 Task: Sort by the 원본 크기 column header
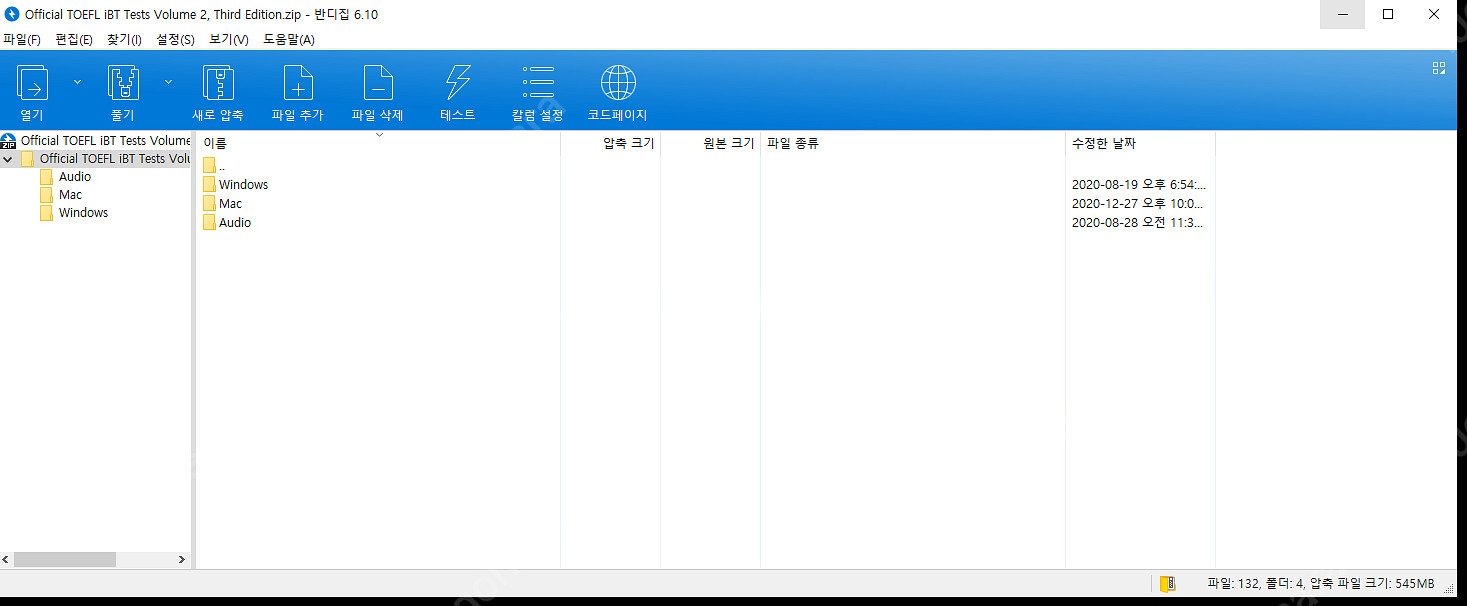tap(710, 143)
